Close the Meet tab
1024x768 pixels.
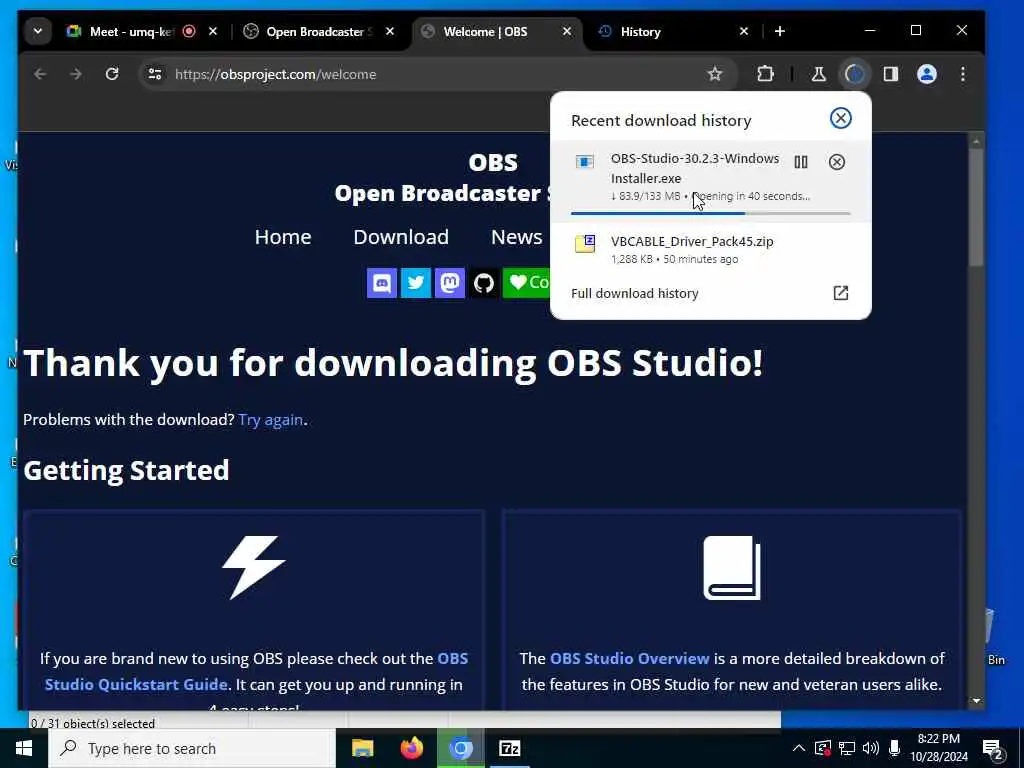pyautogui.click(x=212, y=31)
